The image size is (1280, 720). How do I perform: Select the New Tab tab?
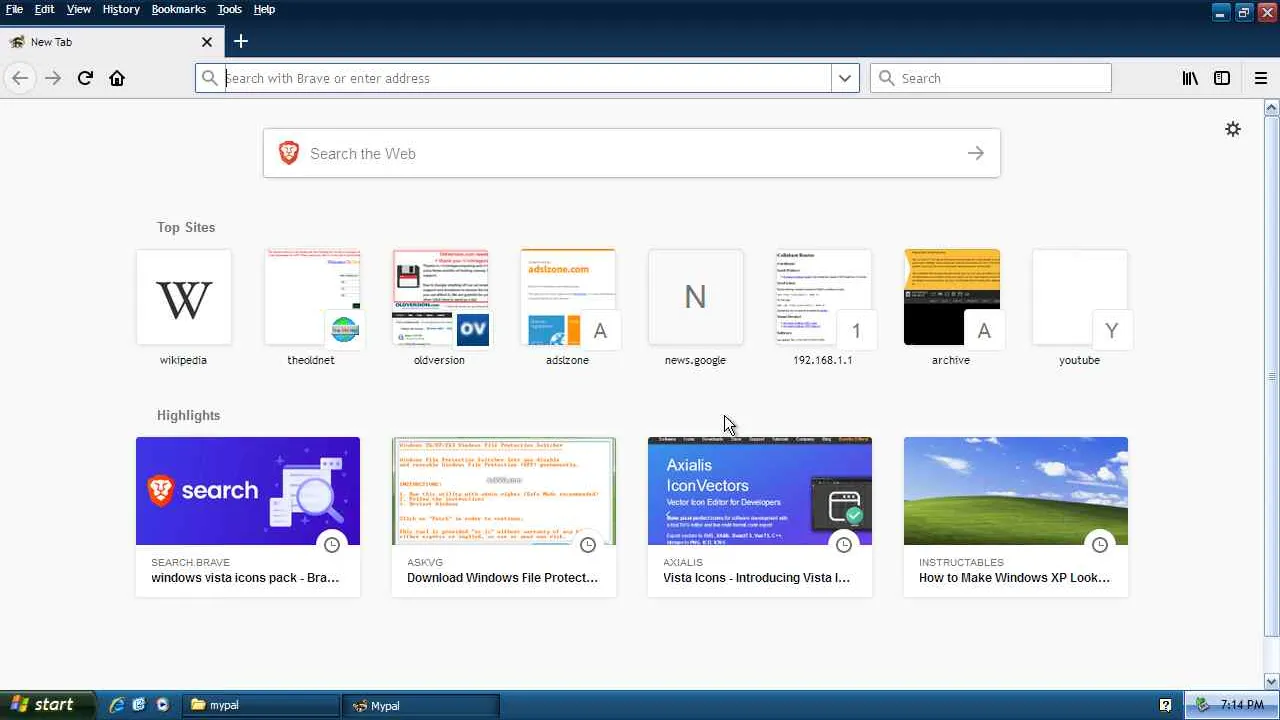[110, 42]
